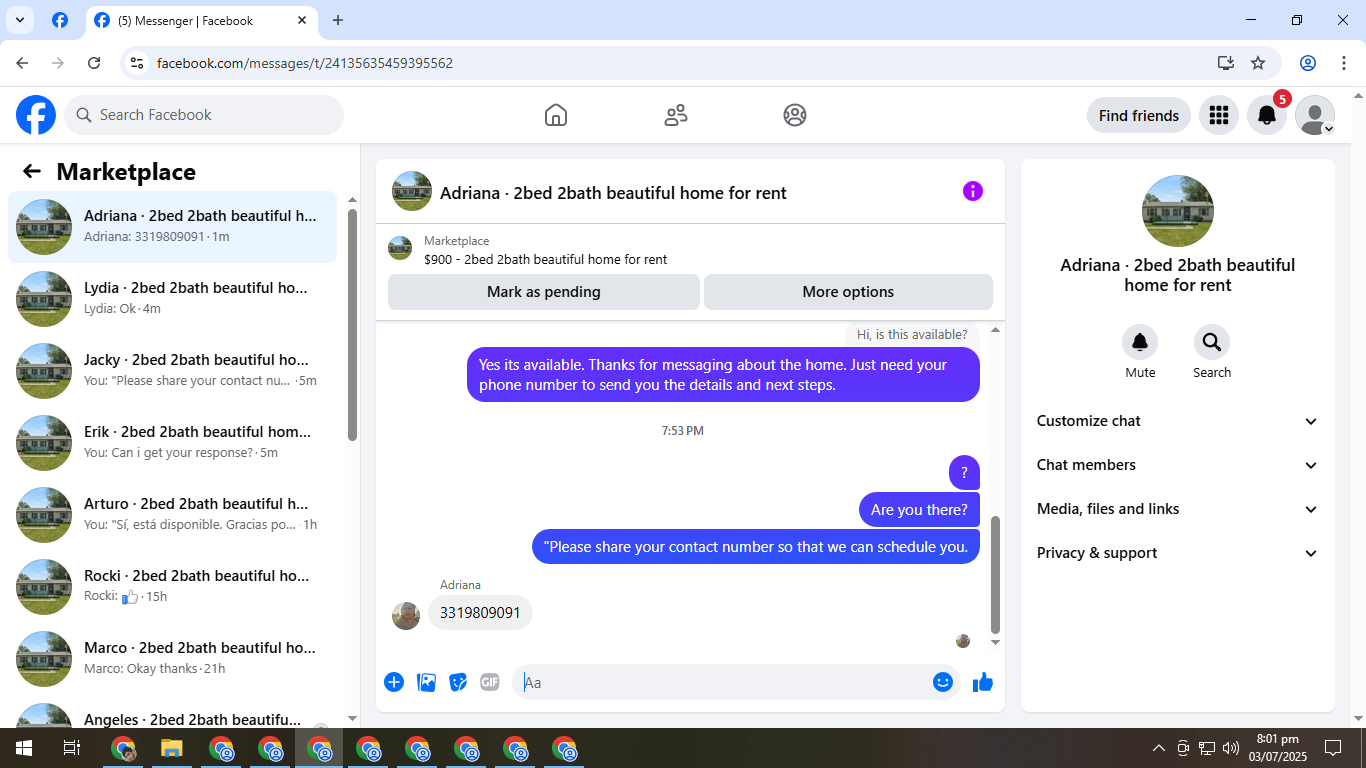Click chat messages scrollbar thumb
Viewport: 1366px width, 768px height.
click(x=995, y=575)
